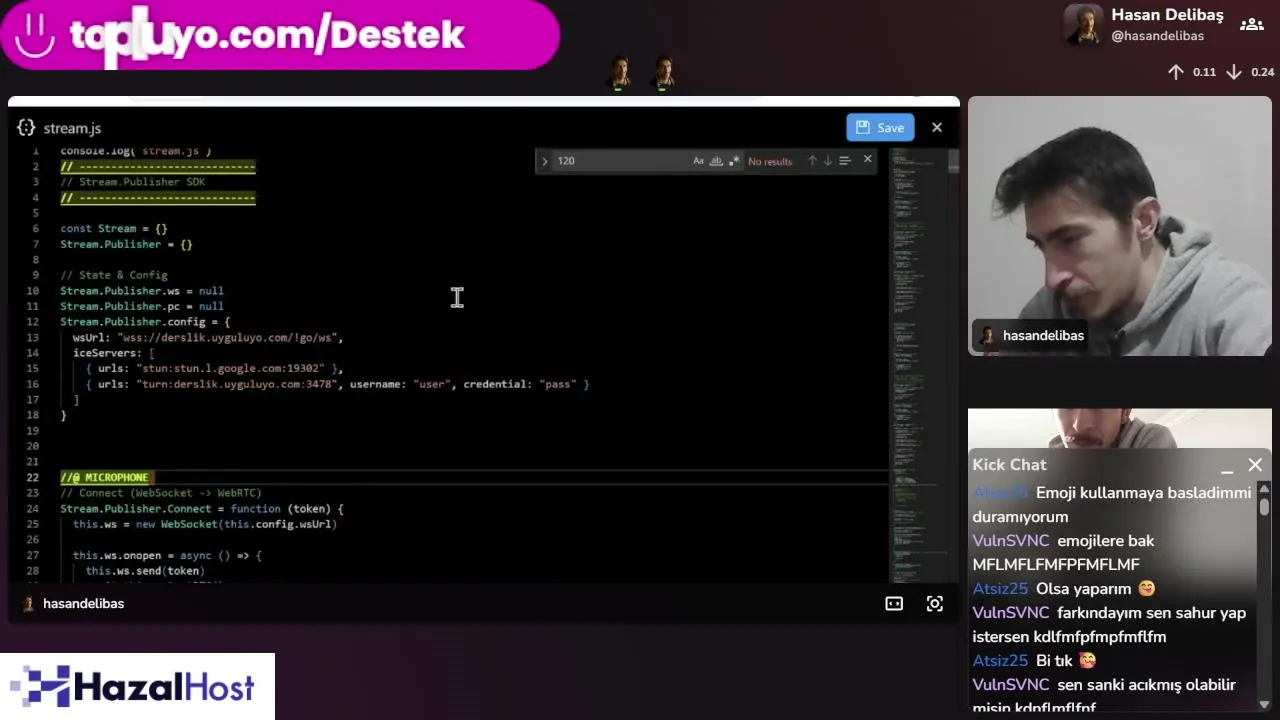Click code line 6 'const Stream = {}'
This screenshot has width=1280, height=720.
[113, 229]
